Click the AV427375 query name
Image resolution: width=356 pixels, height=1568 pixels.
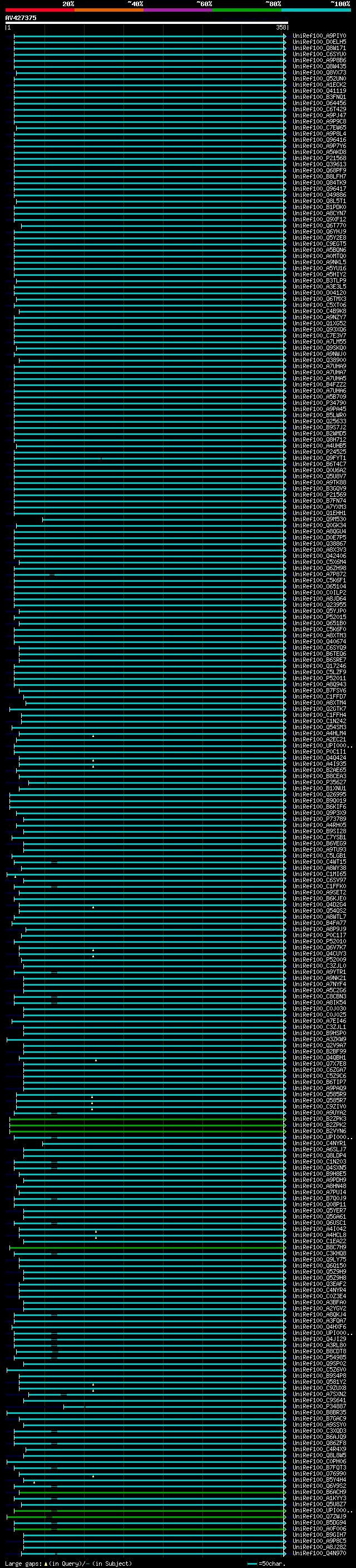tap(21, 18)
